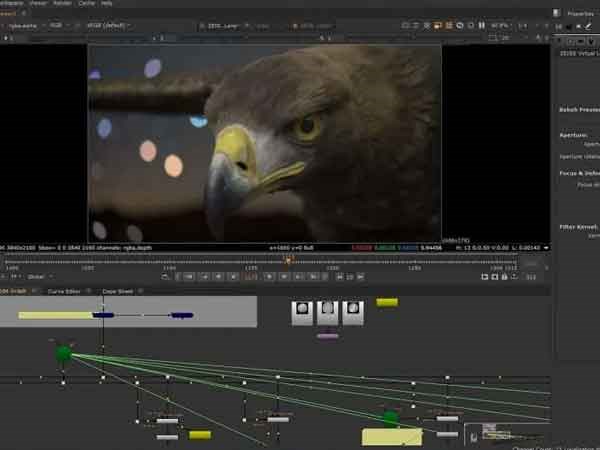Screen dimensions: 600x450
Task: Open the rgba.alpha channel dropdown
Action: pos(27,23)
